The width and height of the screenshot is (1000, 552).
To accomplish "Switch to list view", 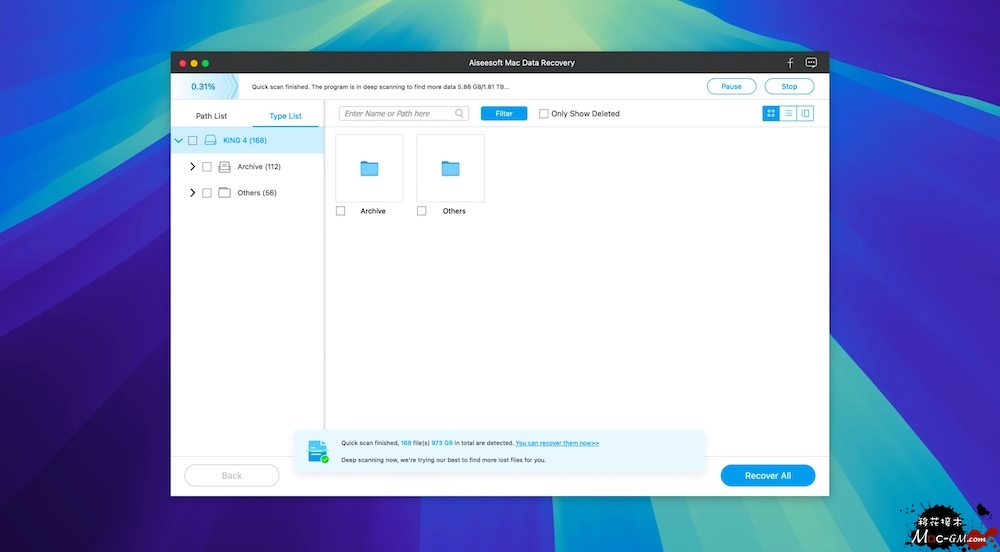I will coord(788,114).
